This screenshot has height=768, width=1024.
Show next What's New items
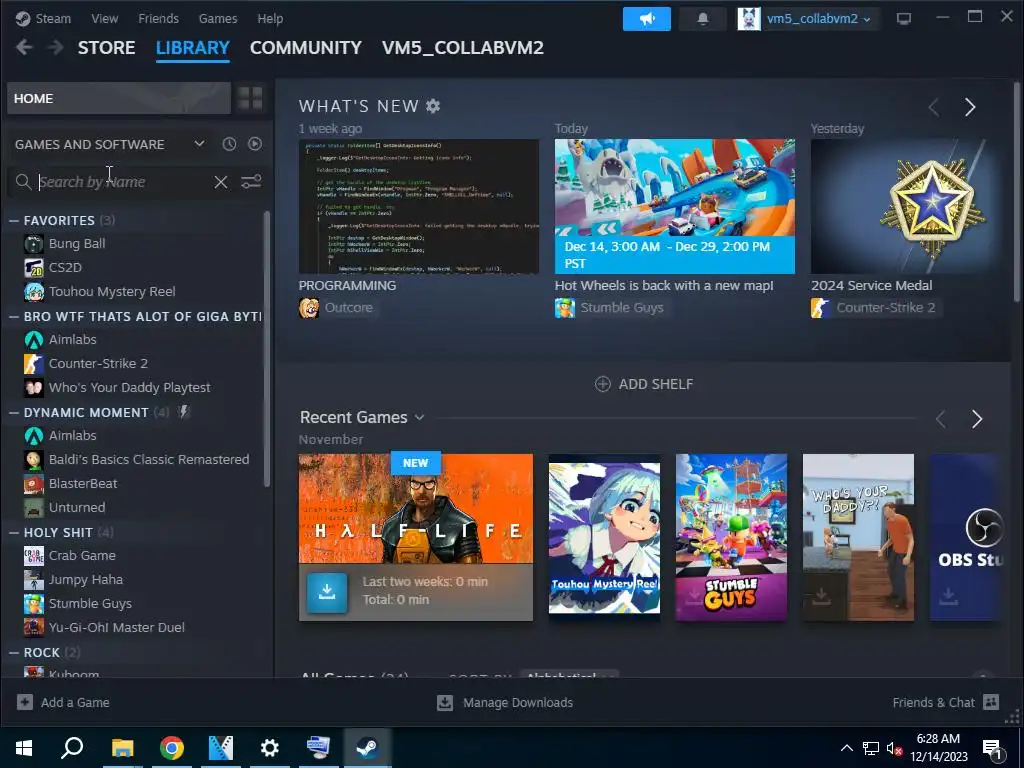[x=970, y=107]
